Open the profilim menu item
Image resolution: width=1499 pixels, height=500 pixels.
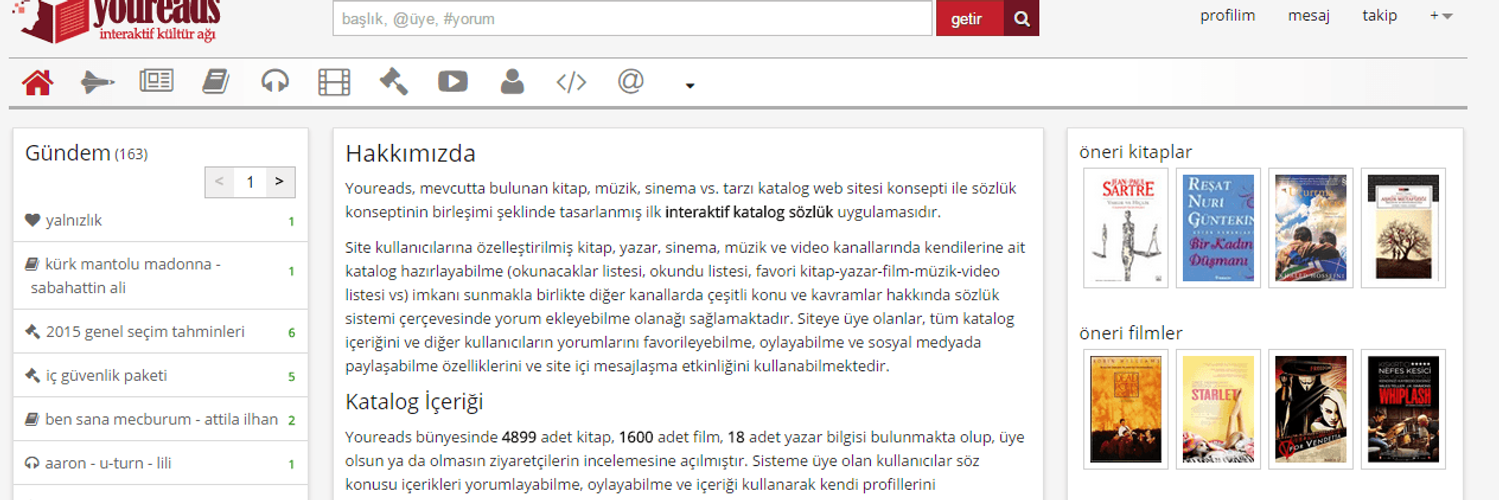pos(1227,15)
